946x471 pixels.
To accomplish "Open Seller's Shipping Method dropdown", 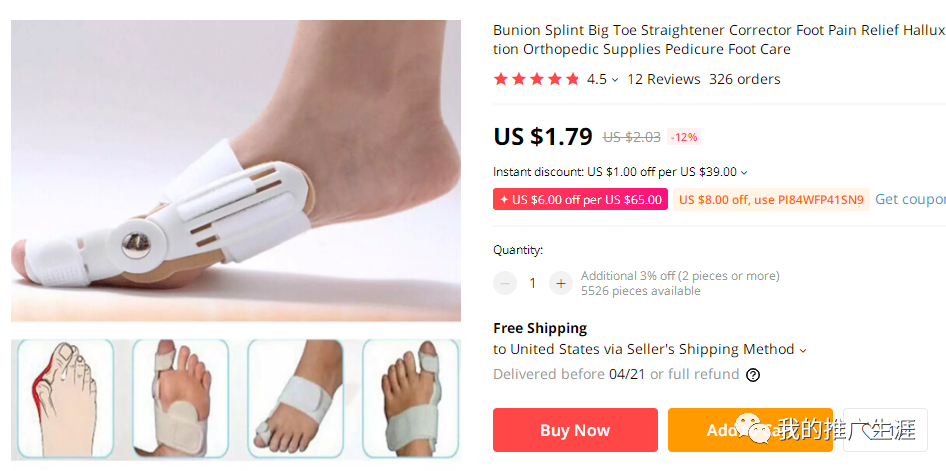I will click(803, 350).
